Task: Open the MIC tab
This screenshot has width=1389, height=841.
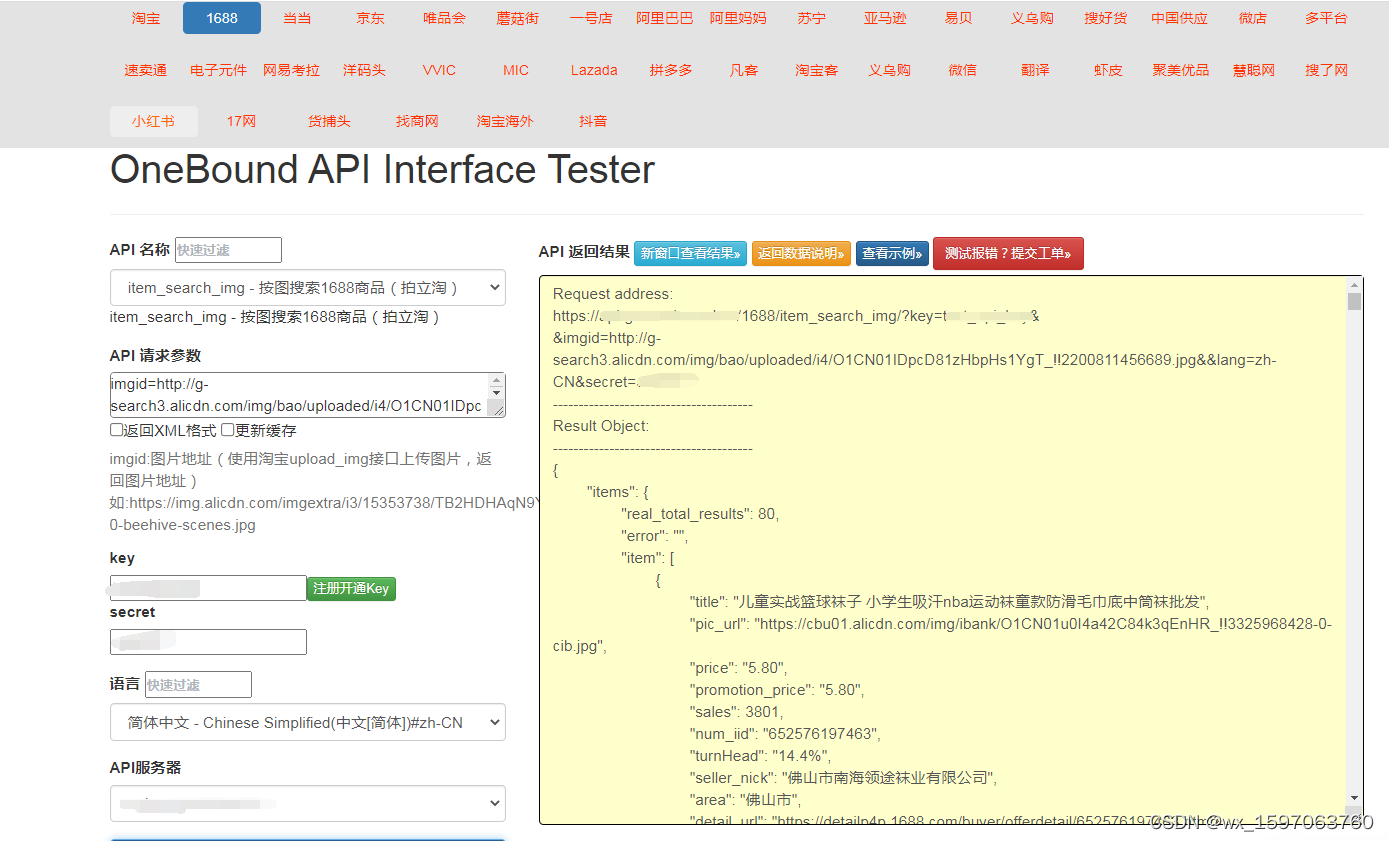Action: pos(516,70)
